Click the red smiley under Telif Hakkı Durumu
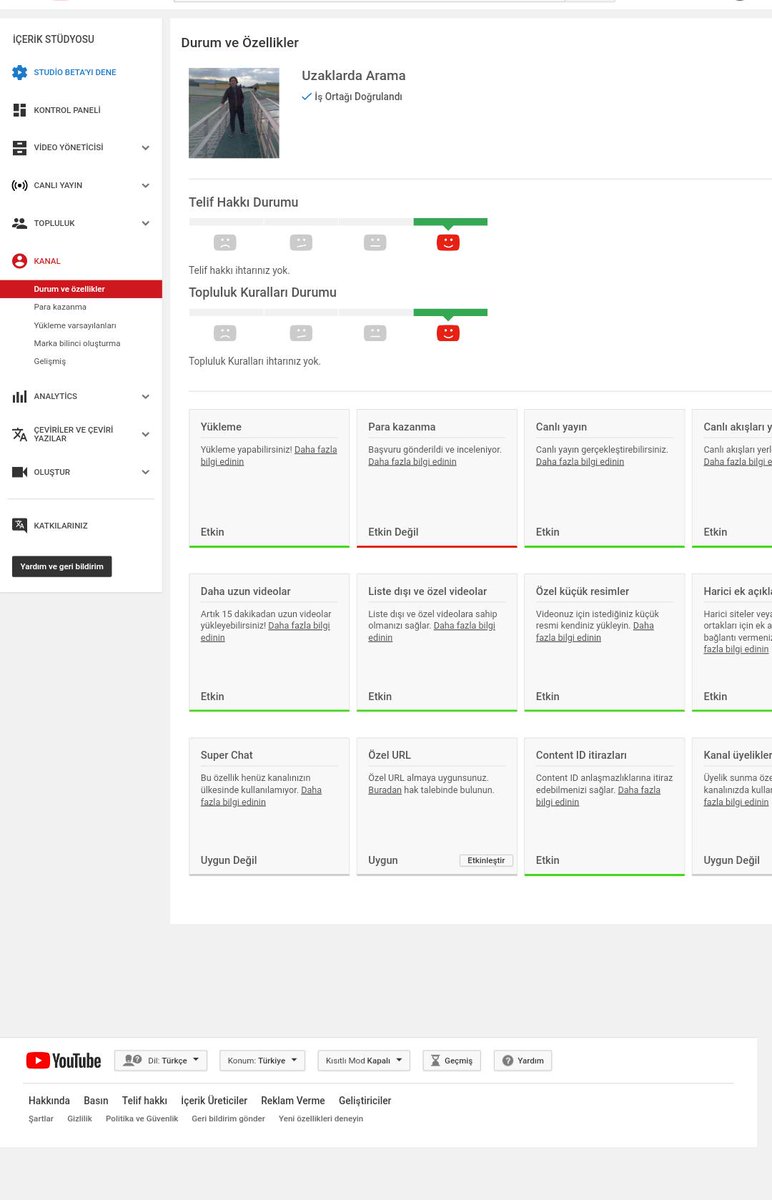Image resolution: width=772 pixels, height=1200 pixels. [x=448, y=242]
